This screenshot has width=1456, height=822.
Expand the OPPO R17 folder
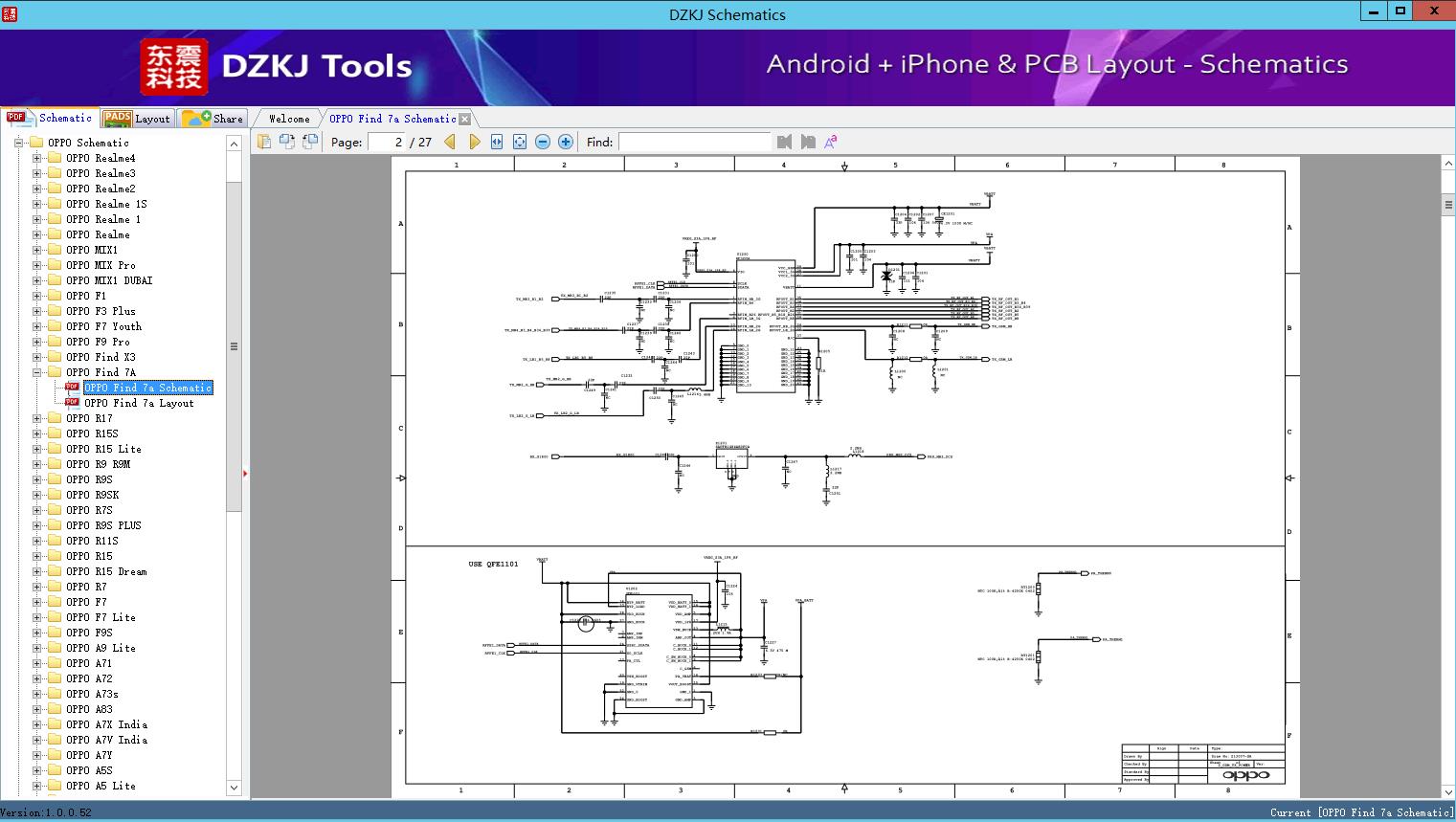(x=36, y=418)
